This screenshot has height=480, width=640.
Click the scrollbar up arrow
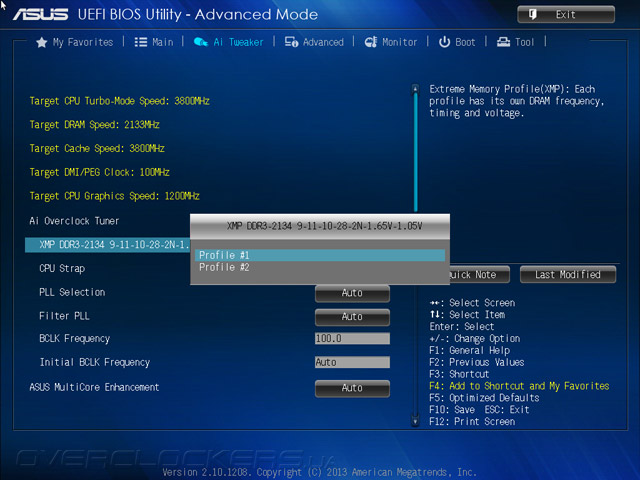416,88
